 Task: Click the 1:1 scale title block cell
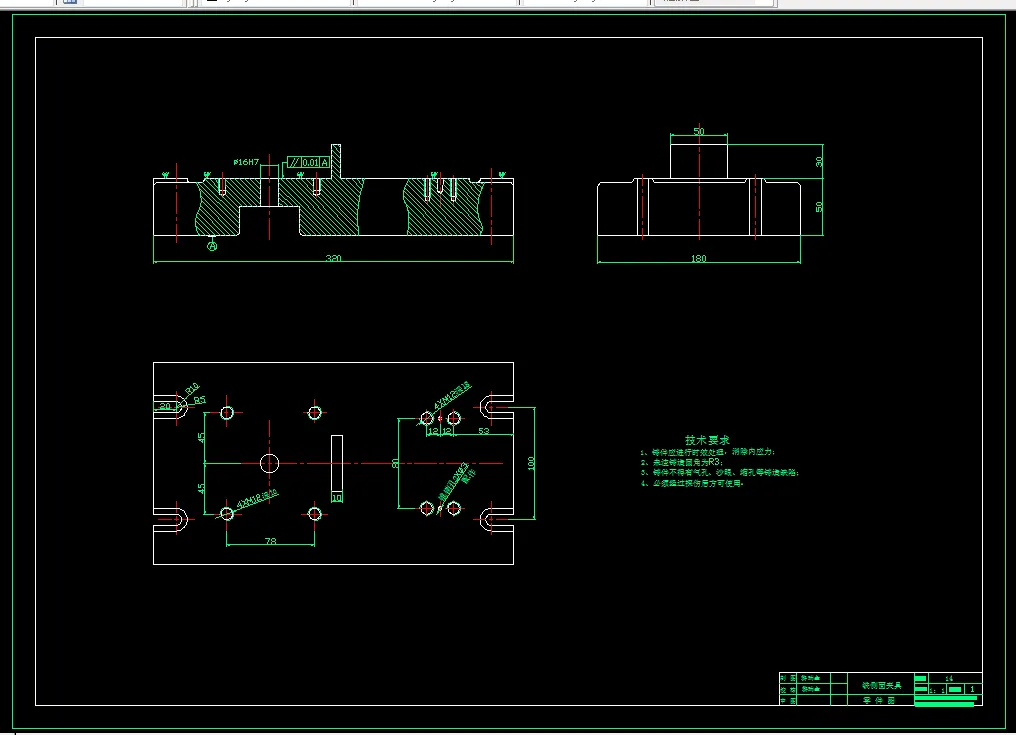click(937, 690)
